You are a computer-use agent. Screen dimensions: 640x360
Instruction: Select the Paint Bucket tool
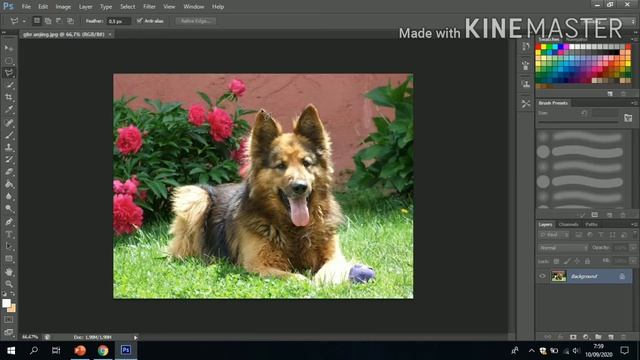click(9, 184)
